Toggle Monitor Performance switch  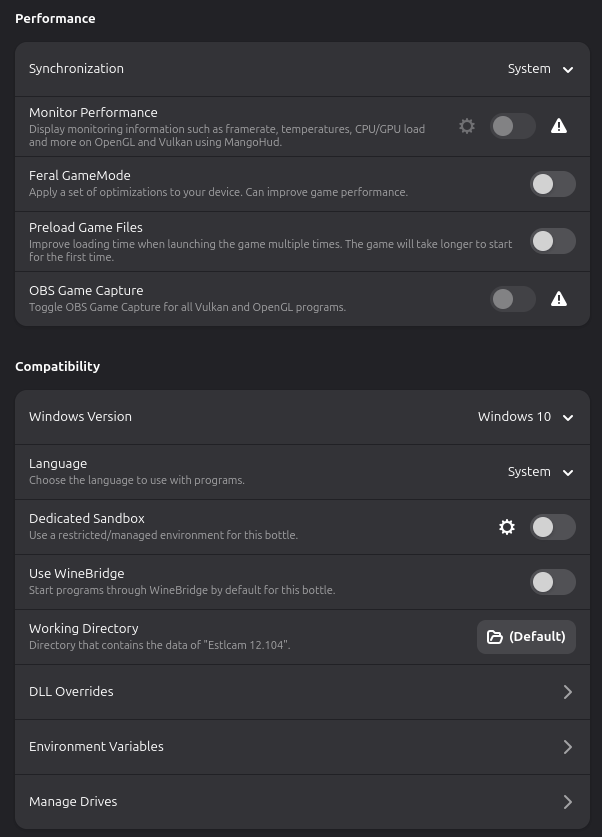pos(513,126)
